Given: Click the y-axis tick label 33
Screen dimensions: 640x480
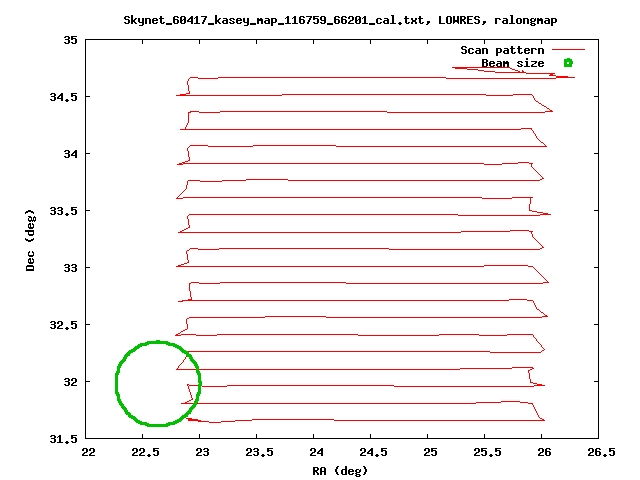Looking at the screenshot, I should [70, 268].
